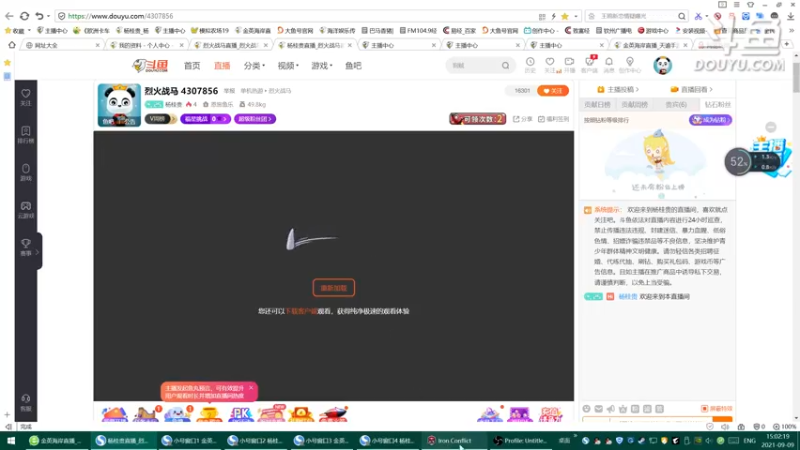Click the 开播 camera icon
Viewport: 800px width, 450px height.
pos(569,65)
